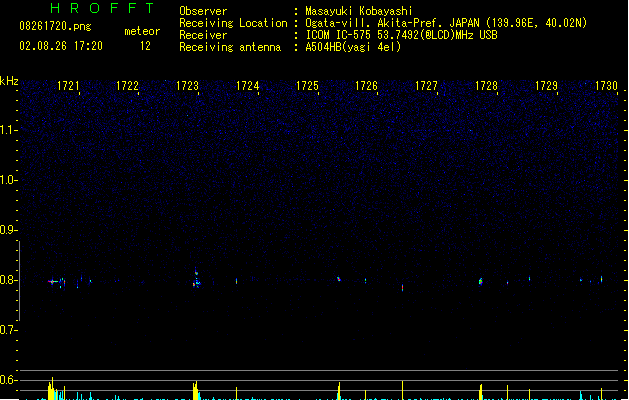Click the 0.6 kHz frequency label
This screenshot has height=400, width=629.
click(x=8, y=380)
